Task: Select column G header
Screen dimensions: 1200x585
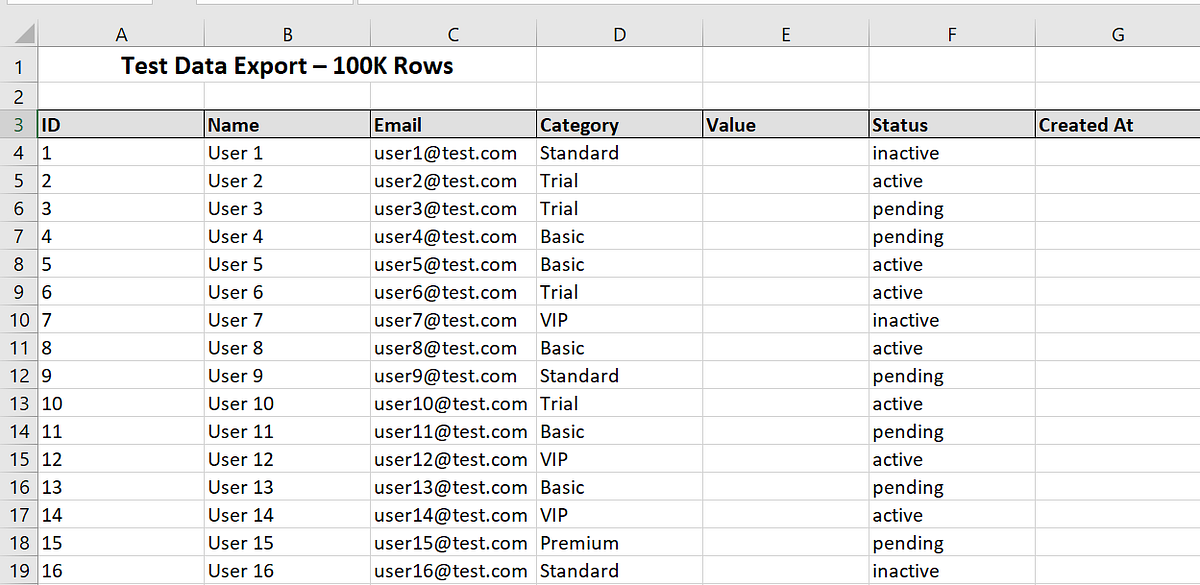Action: pos(1118,35)
